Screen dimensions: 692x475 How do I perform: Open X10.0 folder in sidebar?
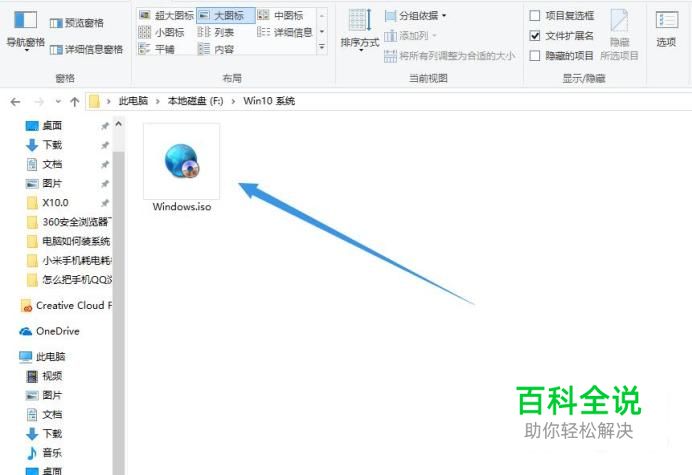tap(55, 203)
